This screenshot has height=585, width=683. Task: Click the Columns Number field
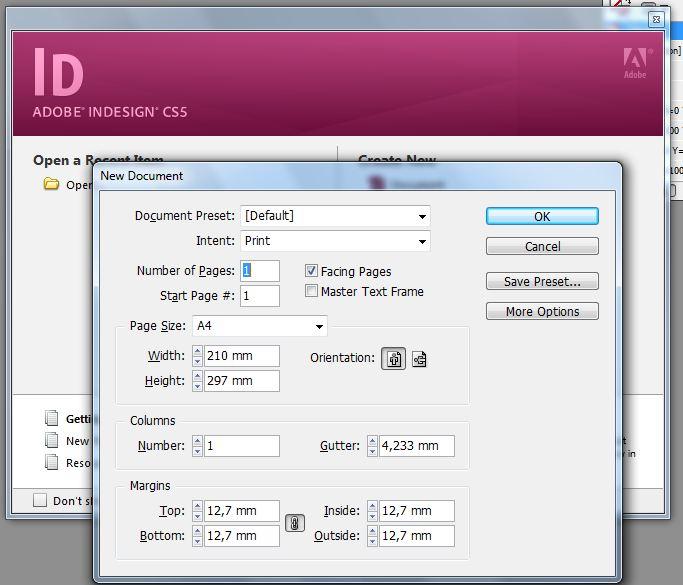point(242,446)
